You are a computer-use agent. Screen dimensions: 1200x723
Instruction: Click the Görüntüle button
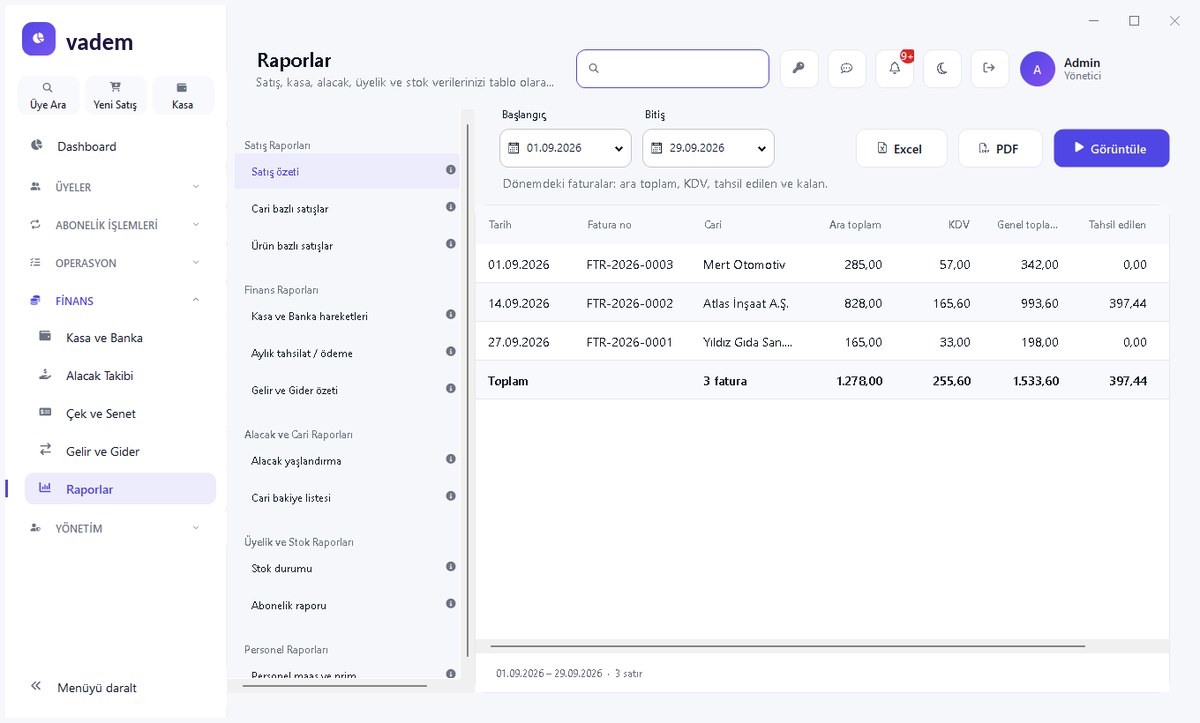[x=1111, y=148]
